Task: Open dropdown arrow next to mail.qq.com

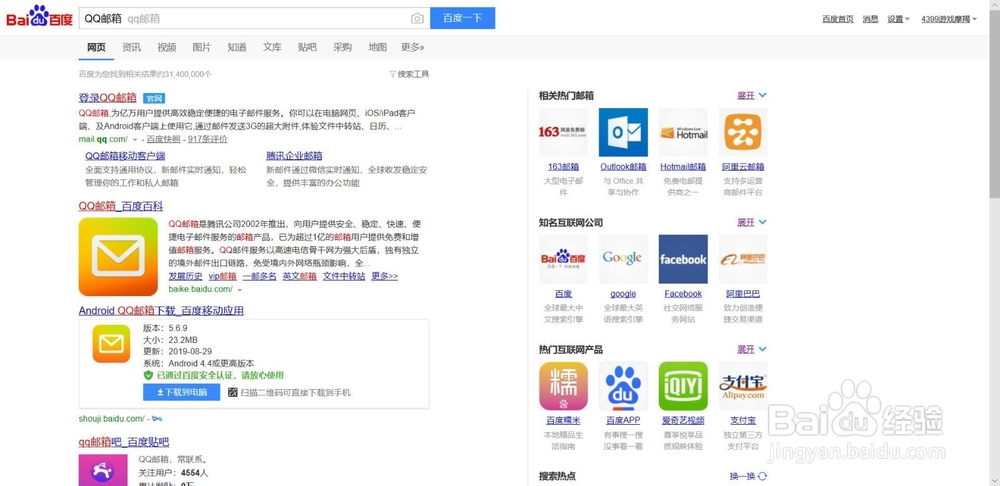Action: [135, 139]
